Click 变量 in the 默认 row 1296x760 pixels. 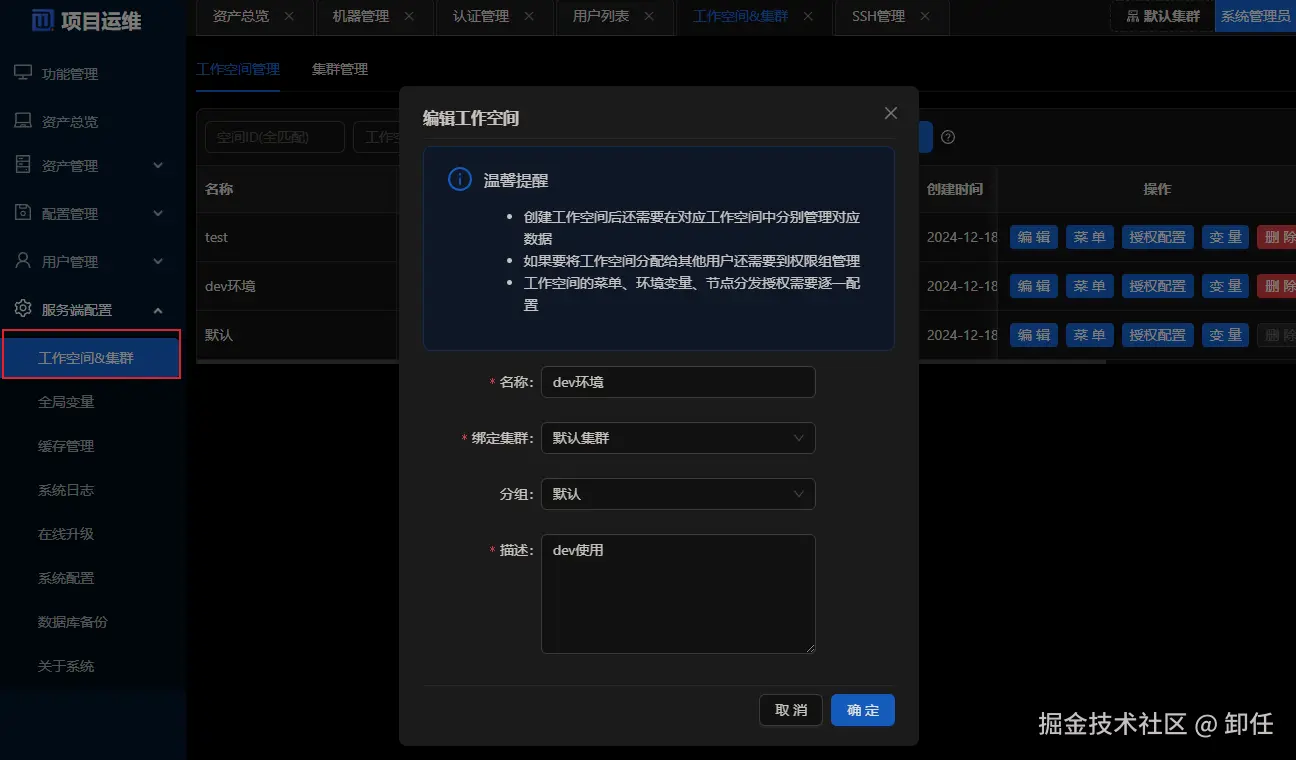click(1226, 335)
